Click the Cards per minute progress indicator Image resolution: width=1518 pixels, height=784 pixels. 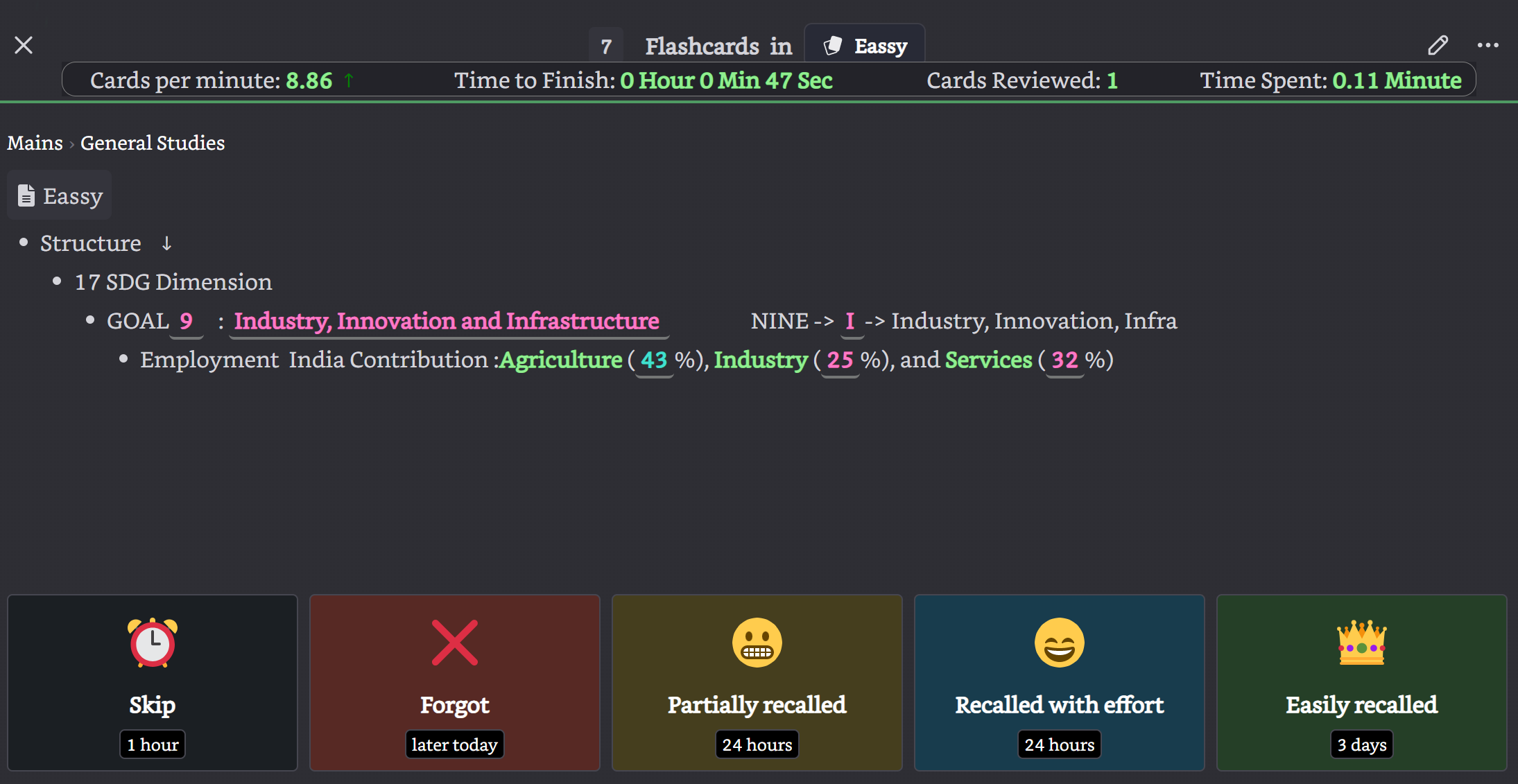click(x=212, y=80)
